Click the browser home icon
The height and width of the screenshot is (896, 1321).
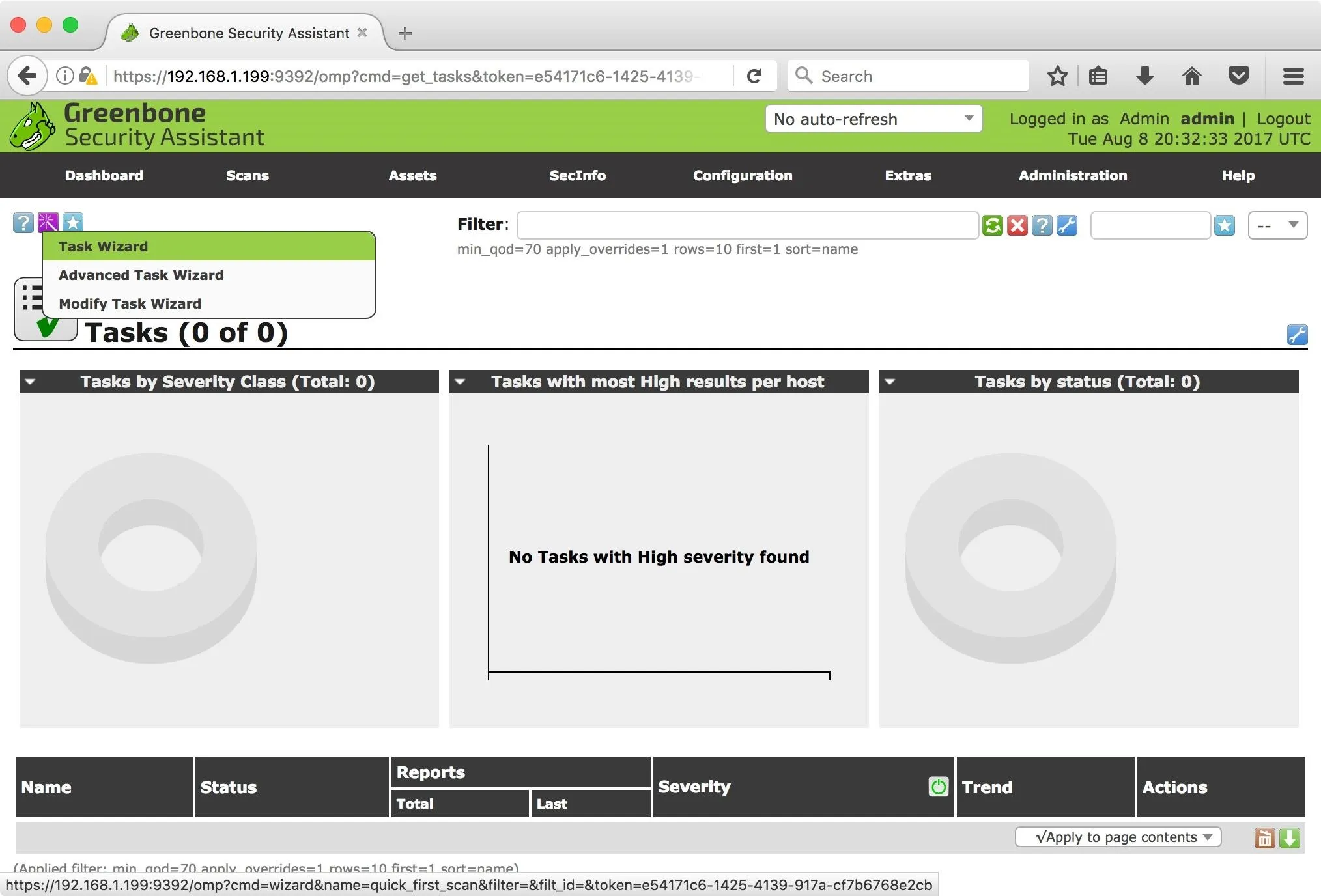(1191, 76)
